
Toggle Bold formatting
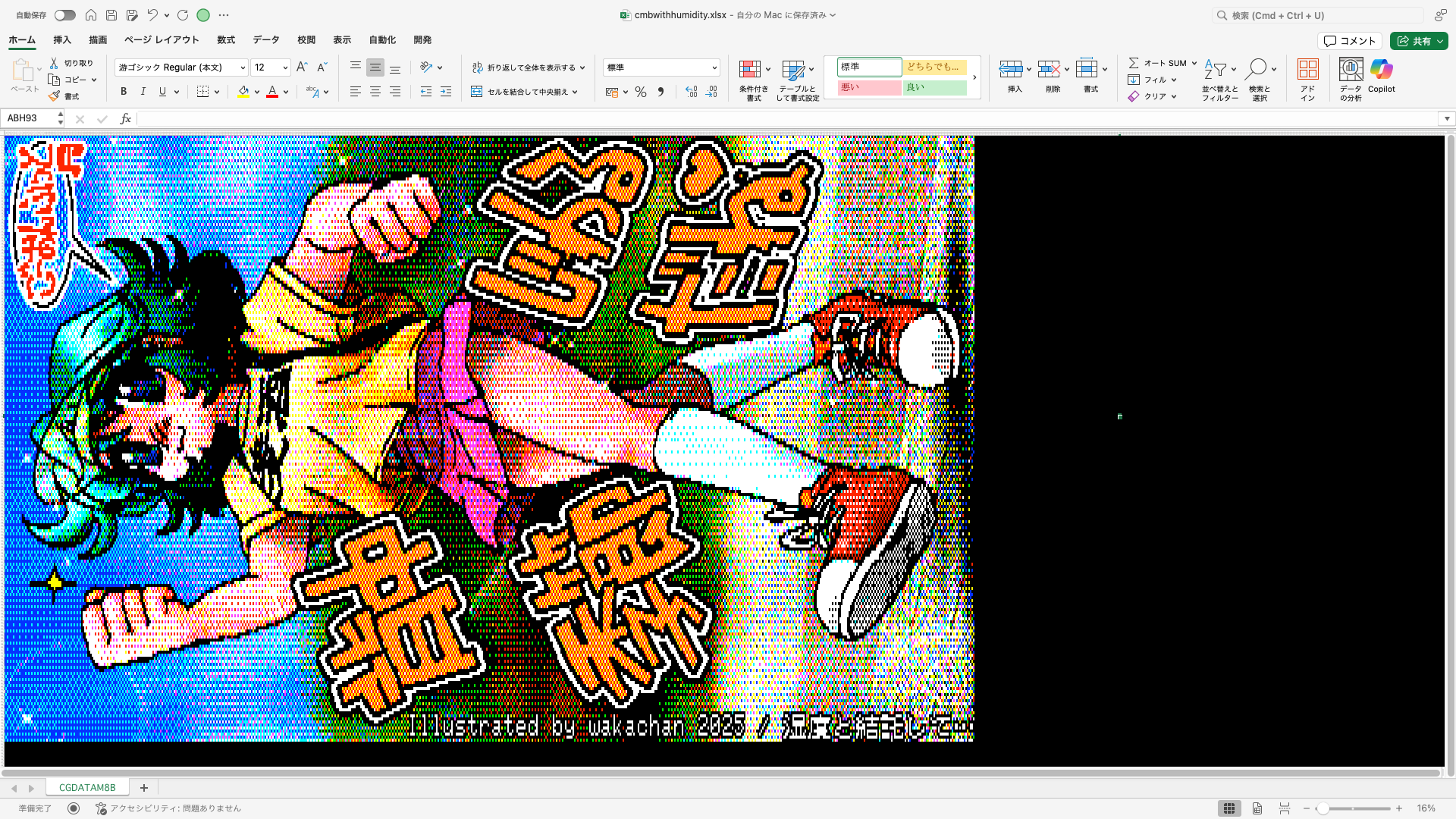point(124,92)
